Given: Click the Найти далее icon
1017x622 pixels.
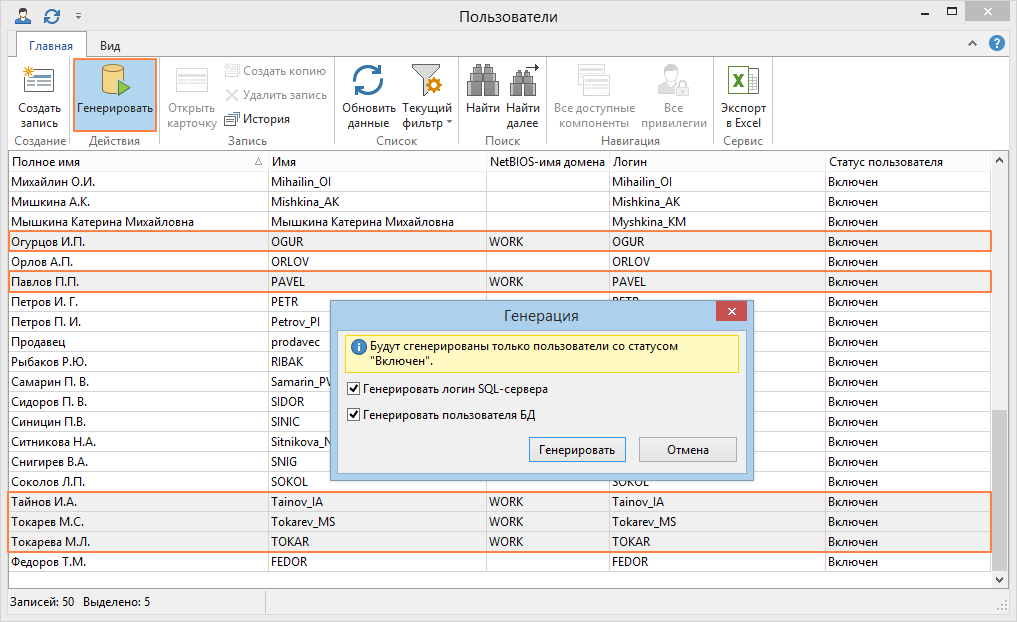Looking at the screenshot, I should (522, 80).
